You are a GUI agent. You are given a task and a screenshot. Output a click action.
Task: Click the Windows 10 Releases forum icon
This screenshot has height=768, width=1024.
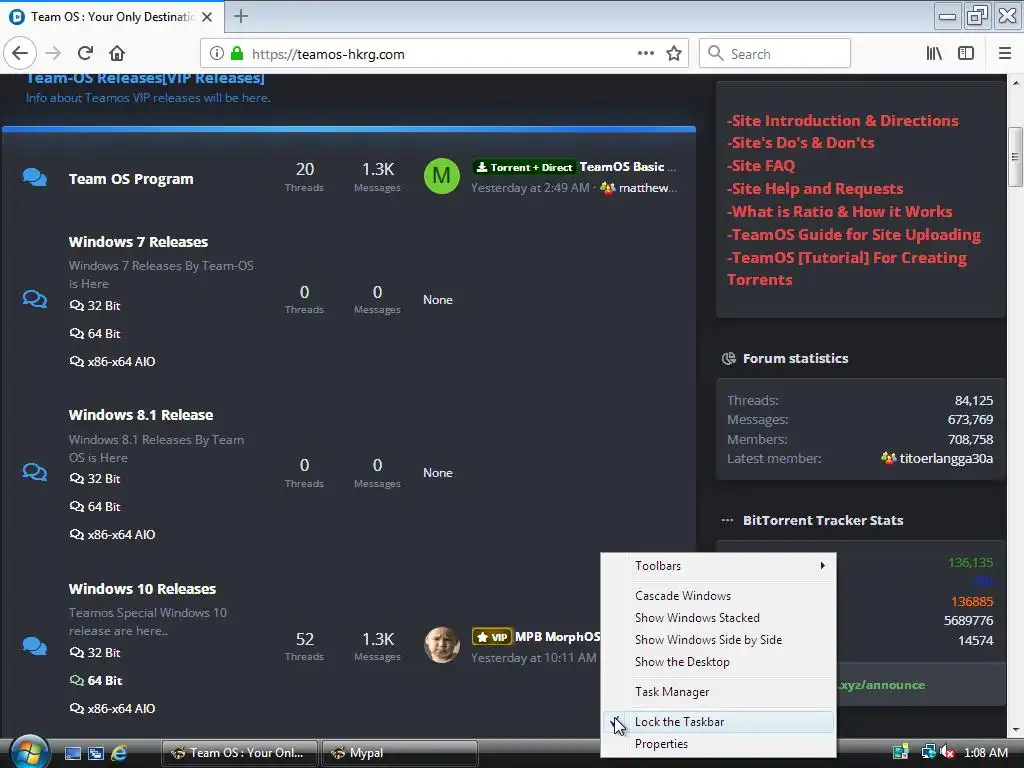[x=35, y=646]
